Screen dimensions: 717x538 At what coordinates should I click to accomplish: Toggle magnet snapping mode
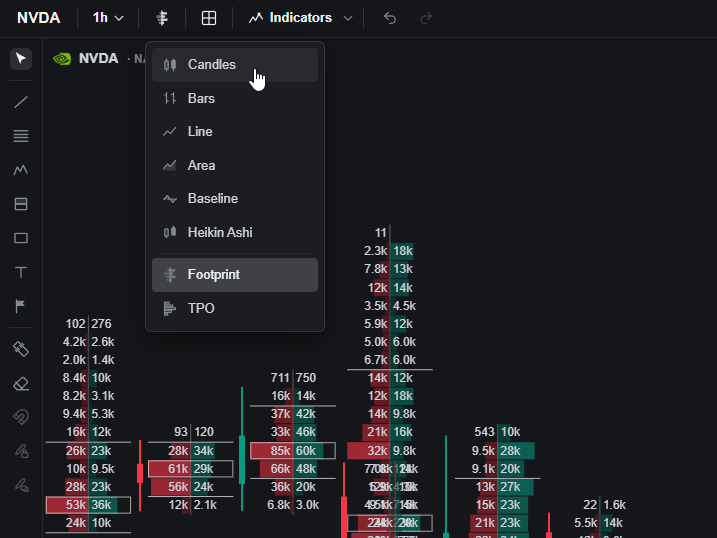(x=21, y=417)
